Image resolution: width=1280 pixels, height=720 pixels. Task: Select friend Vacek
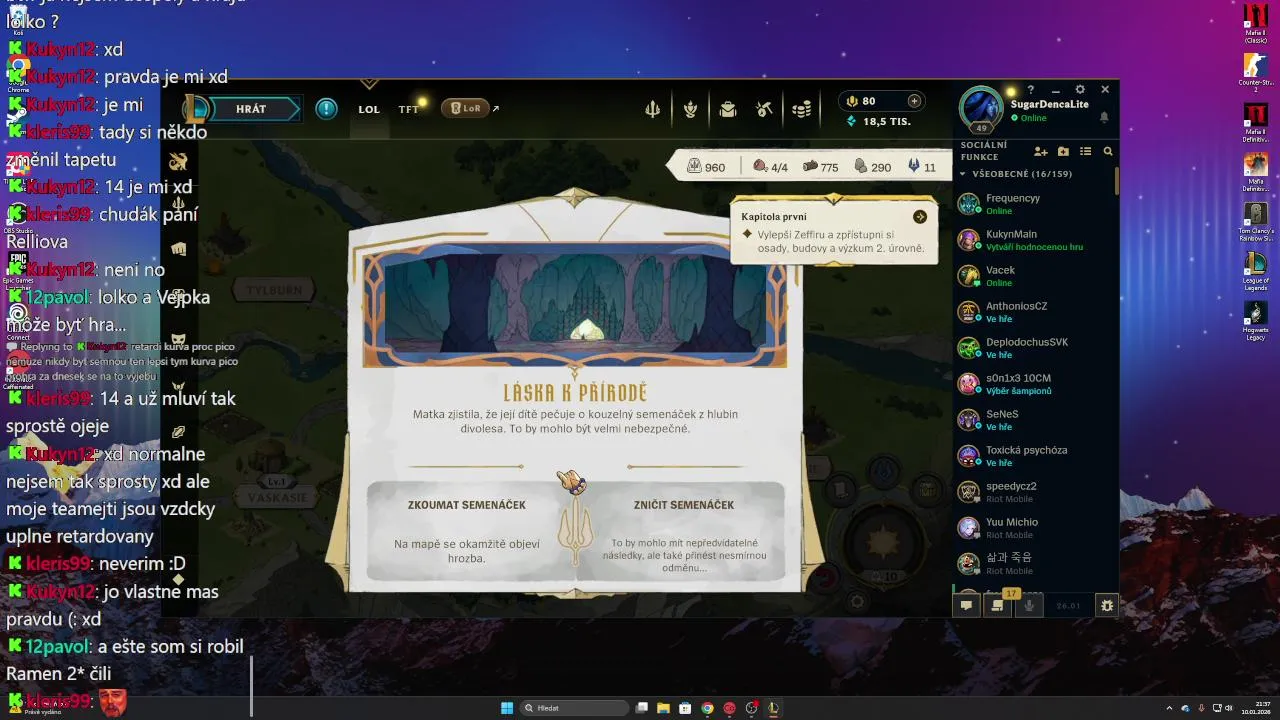(1033, 276)
